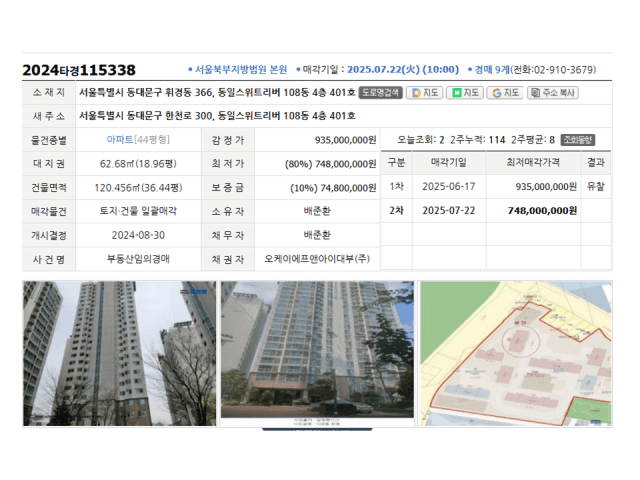
Task: Select creditor 오케이에프앤아이대부(주)
Action: point(317,259)
